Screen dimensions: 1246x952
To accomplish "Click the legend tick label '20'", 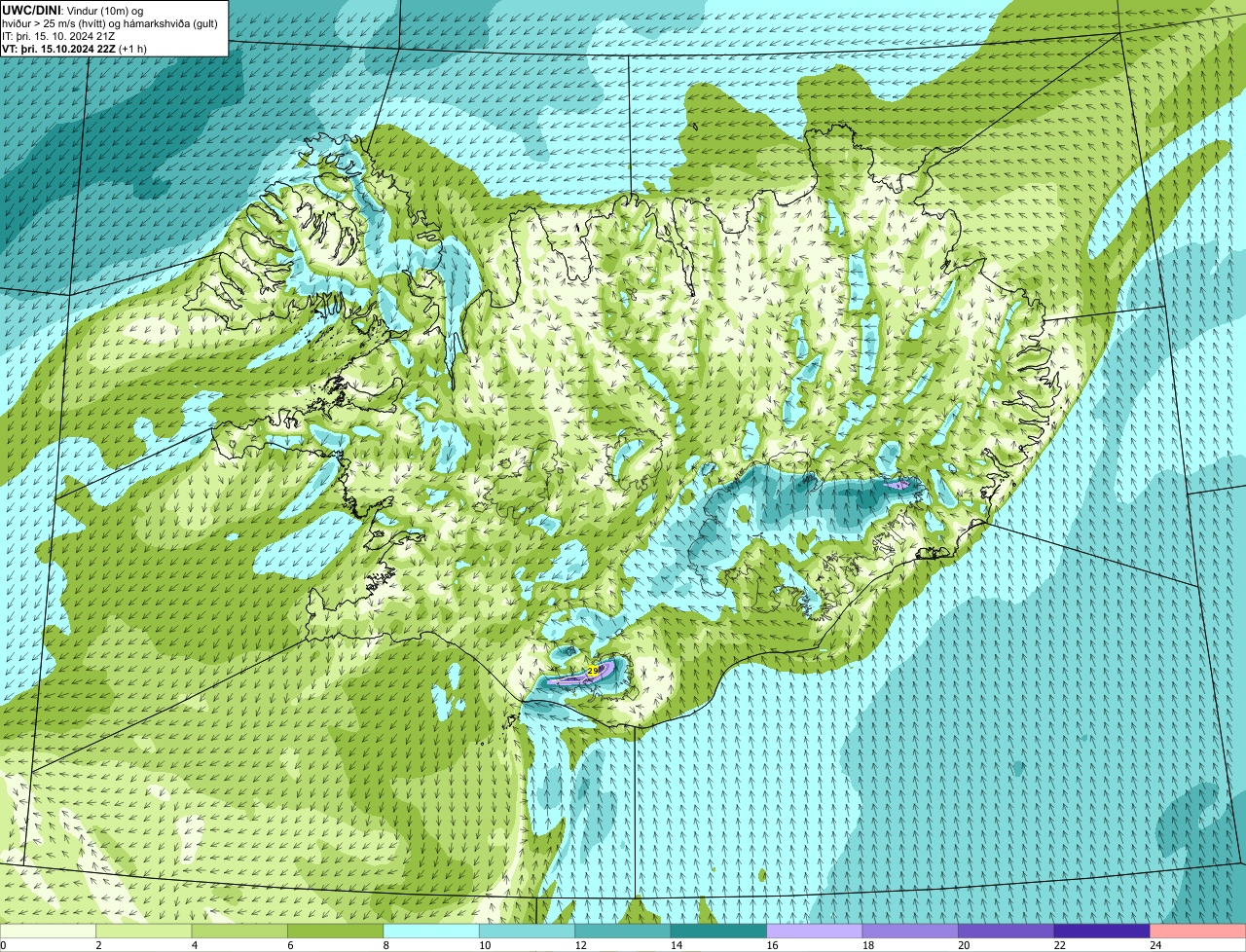I will point(963,945).
